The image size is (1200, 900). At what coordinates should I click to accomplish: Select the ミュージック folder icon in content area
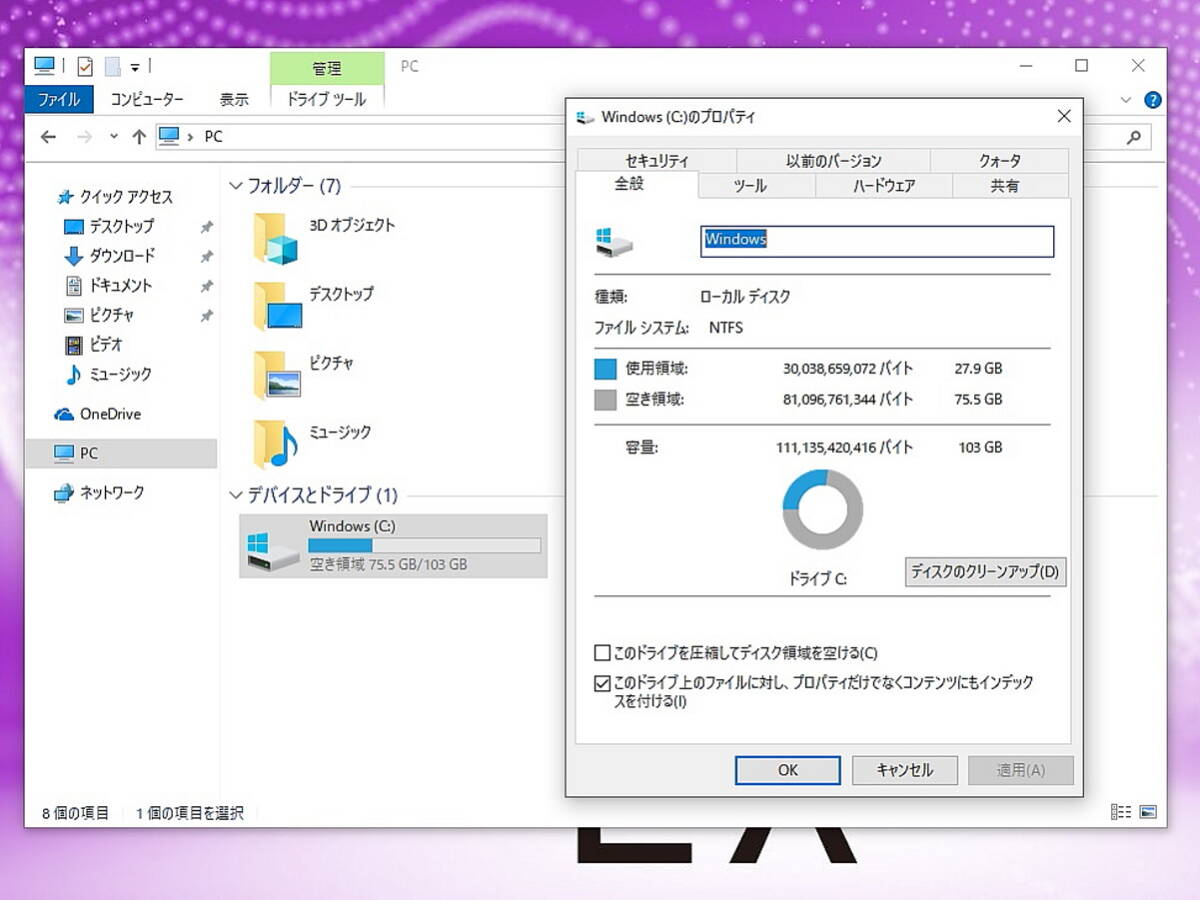click(x=275, y=444)
